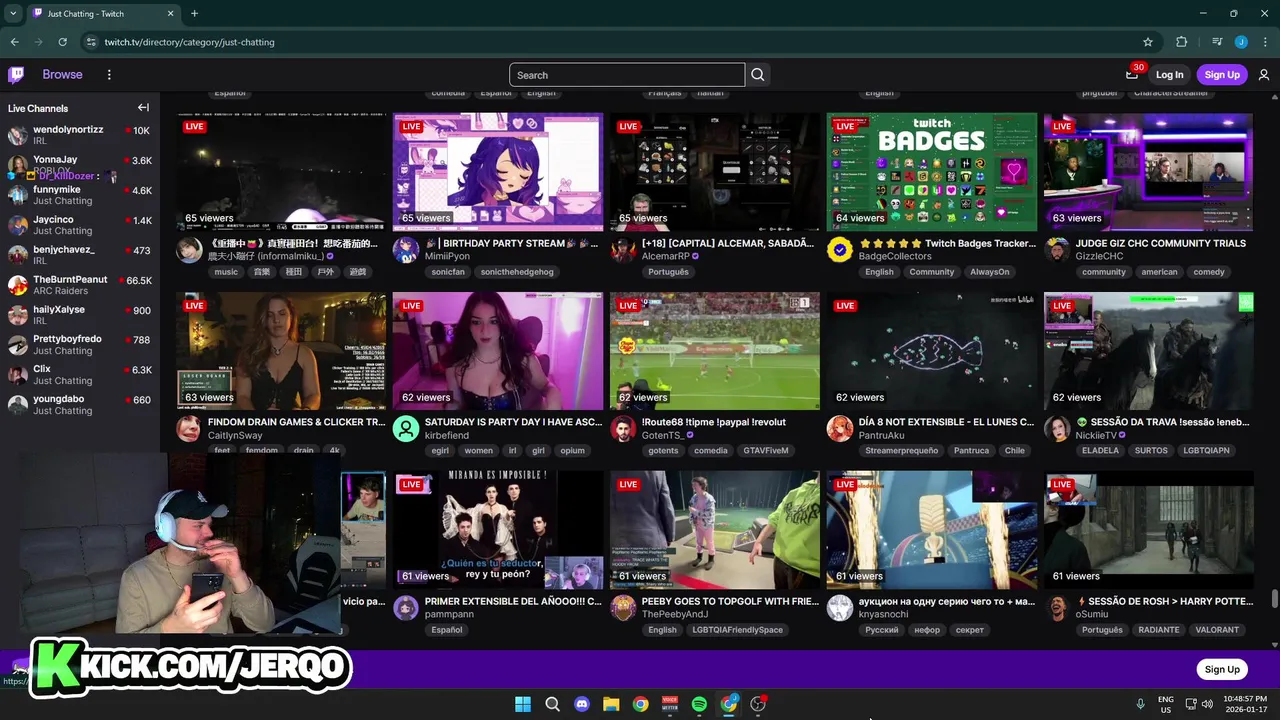Open pammpann channel name link
Viewport: 1280px width, 720px height.
[449, 615]
